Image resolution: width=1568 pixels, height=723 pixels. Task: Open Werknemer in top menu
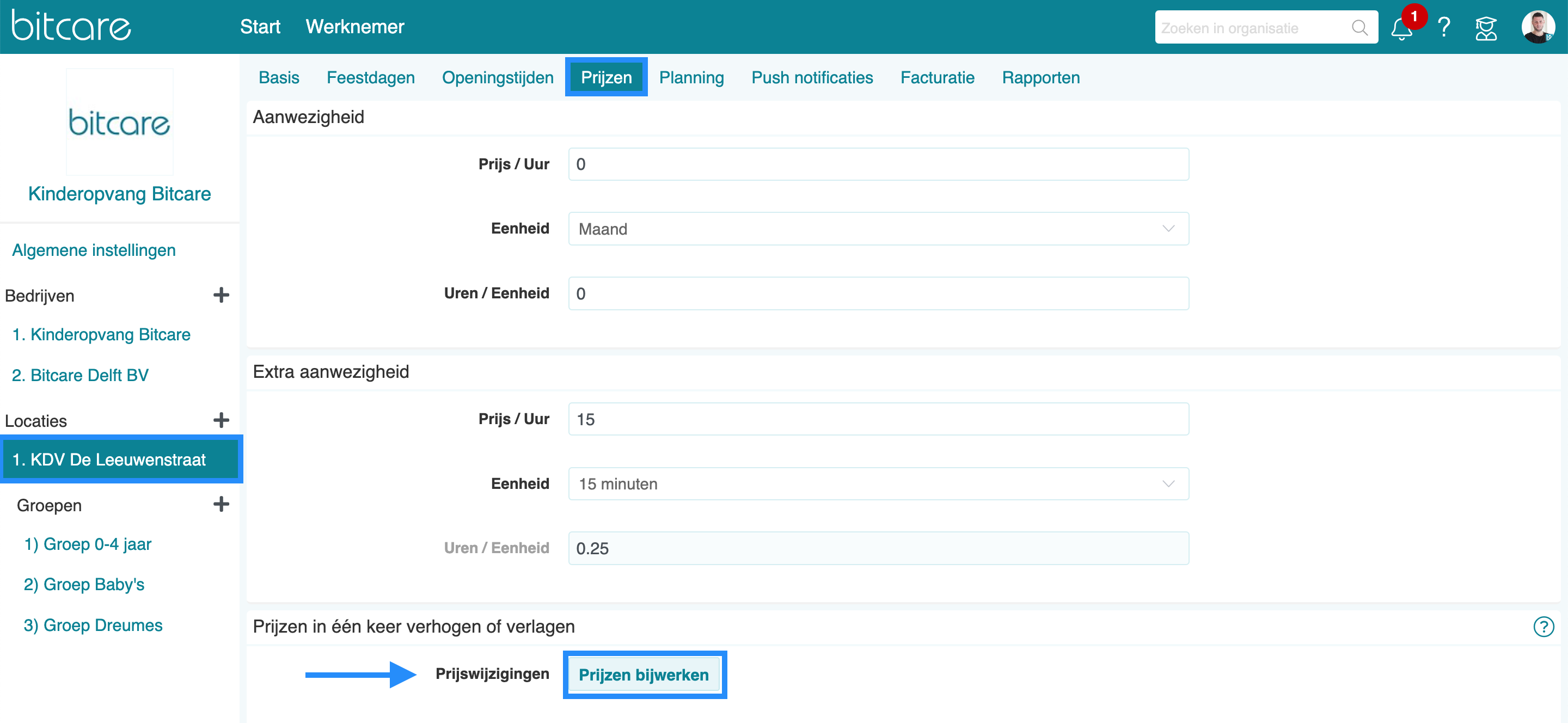tap(355, 27)
